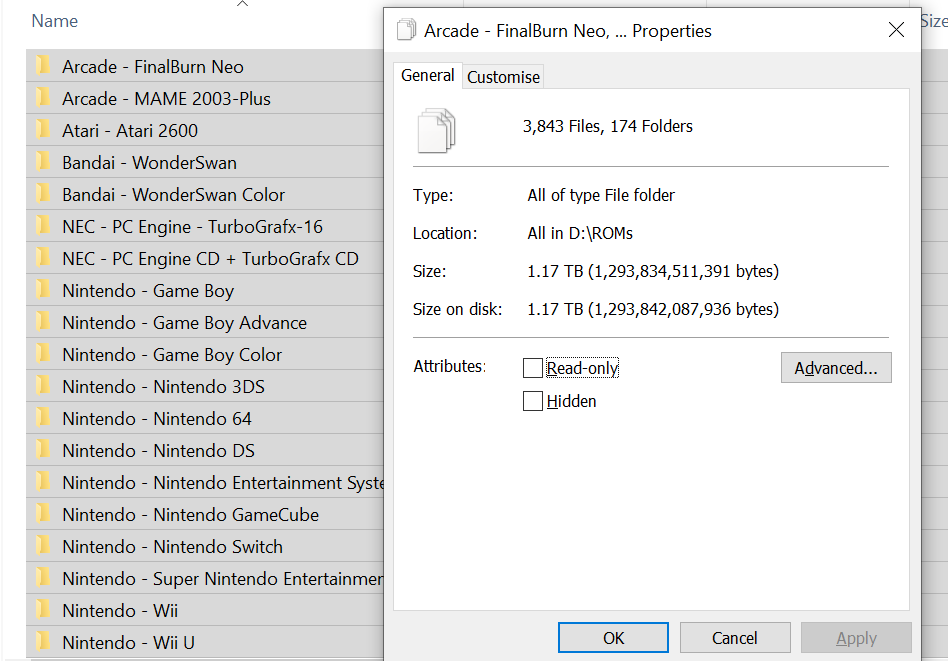Click the Nintendo - Wii U folder icon

tap(43, 641)
